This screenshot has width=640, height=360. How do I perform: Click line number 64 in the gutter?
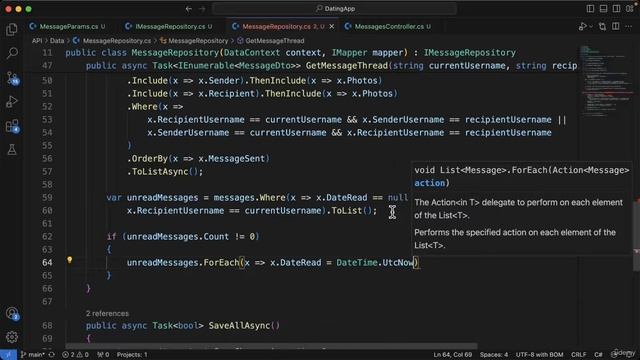coord(47,262)
